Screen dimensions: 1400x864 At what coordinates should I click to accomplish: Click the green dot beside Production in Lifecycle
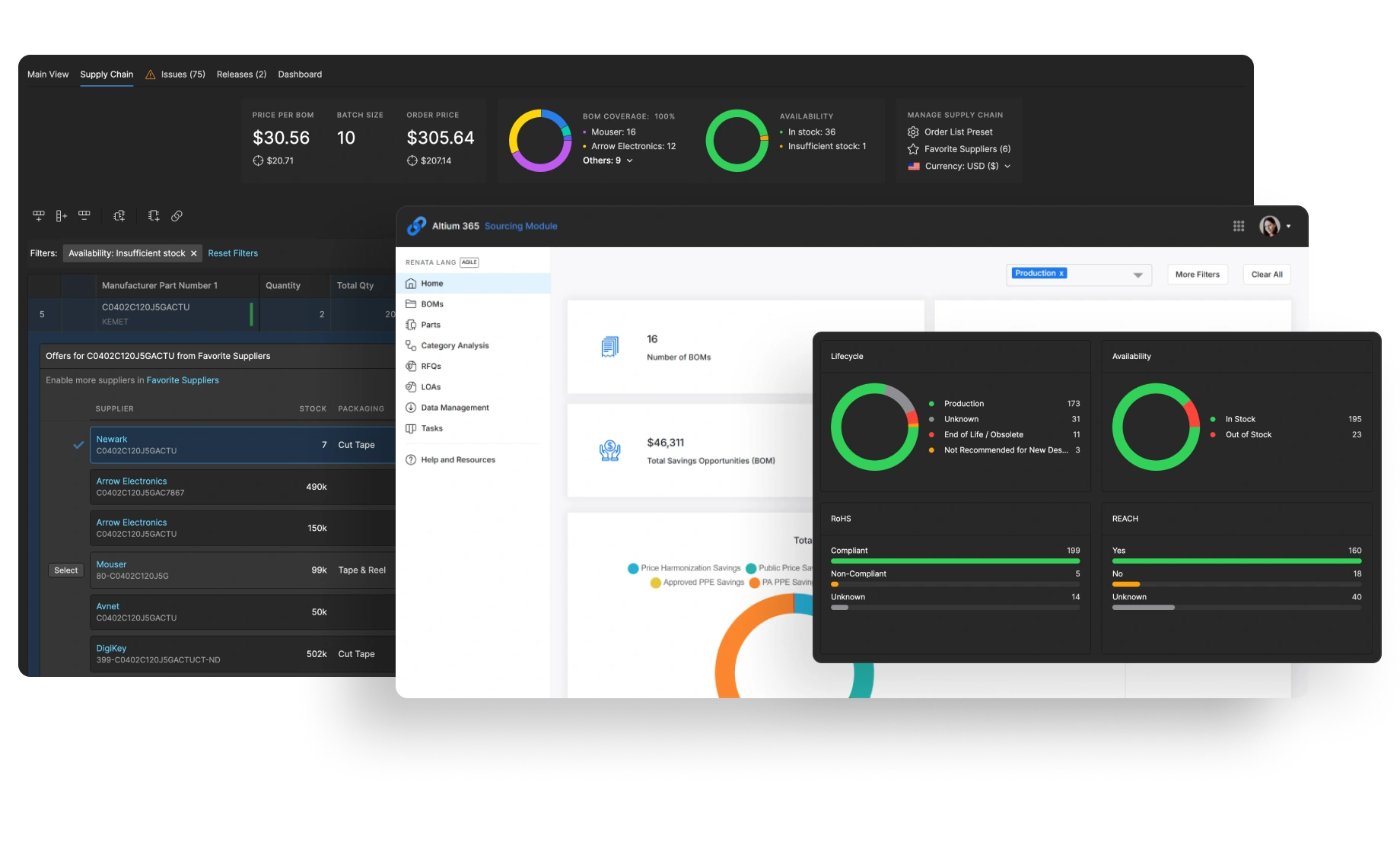pyautogui.click(x=931, y=404)
